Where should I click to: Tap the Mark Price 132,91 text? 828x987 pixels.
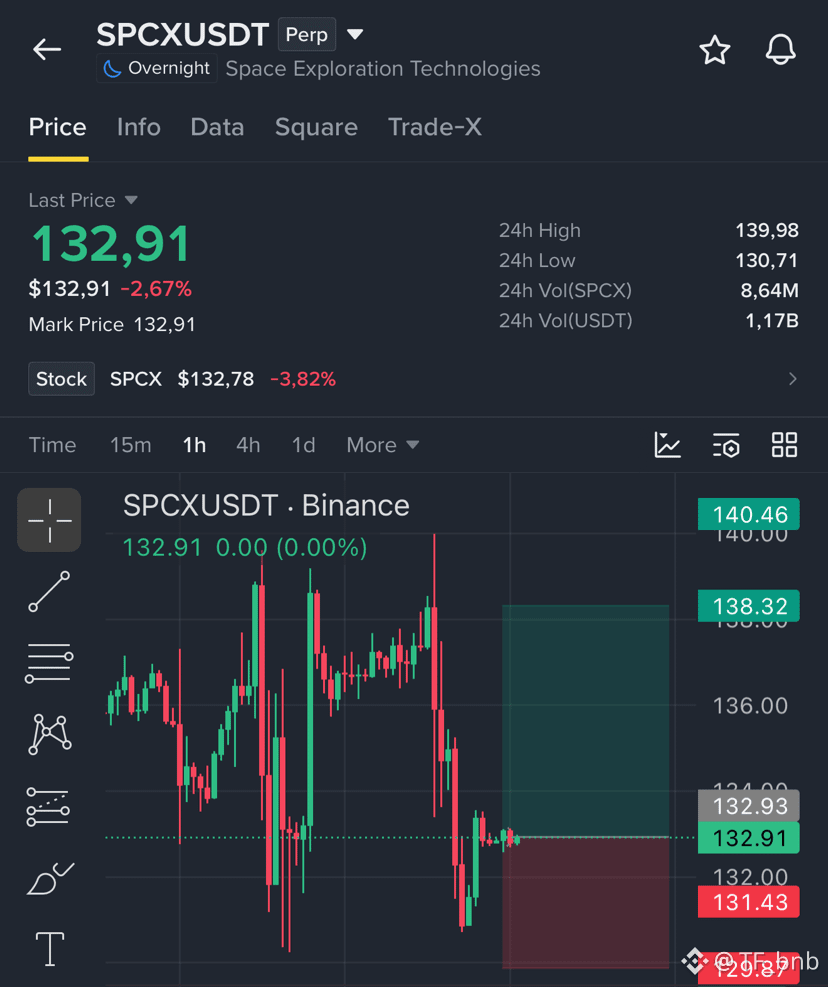point(112,324)
